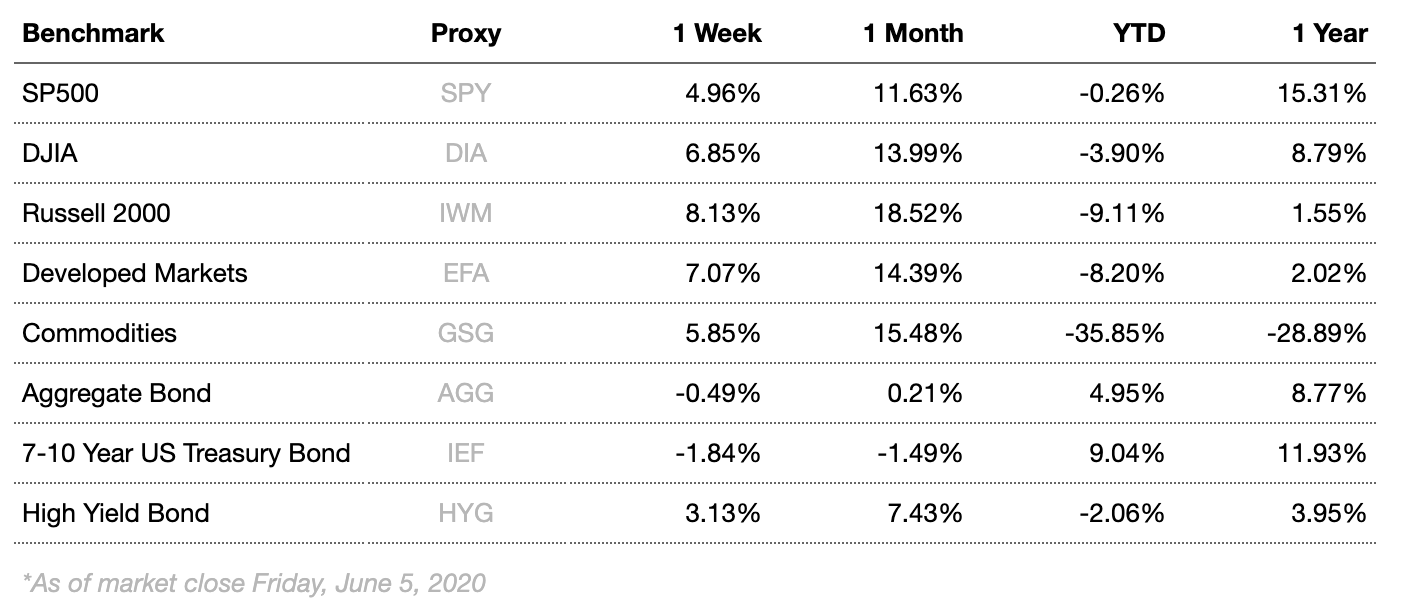The width and height of the screenshot is (1406, 610).
Task: Click the Benchmark column header
Action: coord(93,33)
